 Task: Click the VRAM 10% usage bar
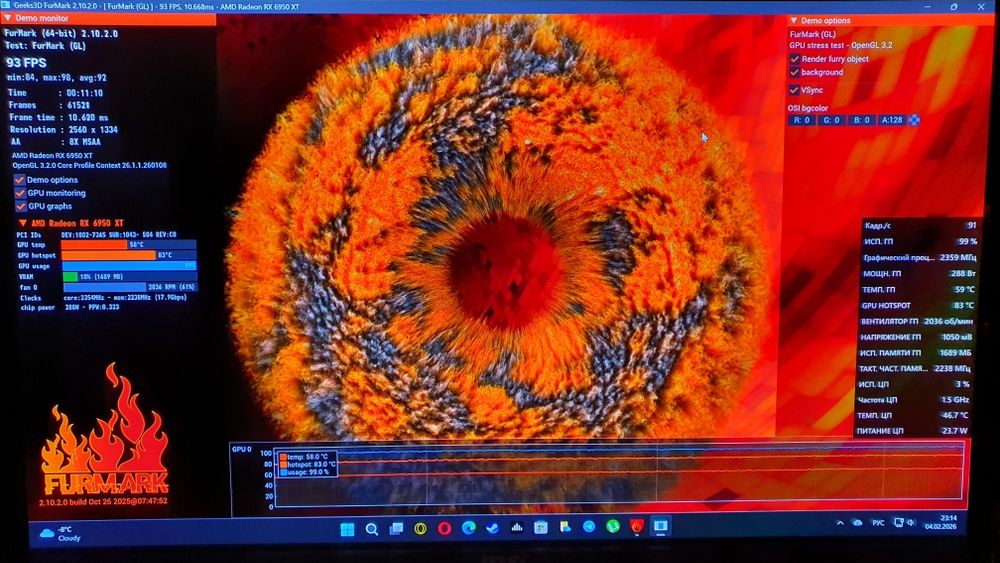(129, 277)
